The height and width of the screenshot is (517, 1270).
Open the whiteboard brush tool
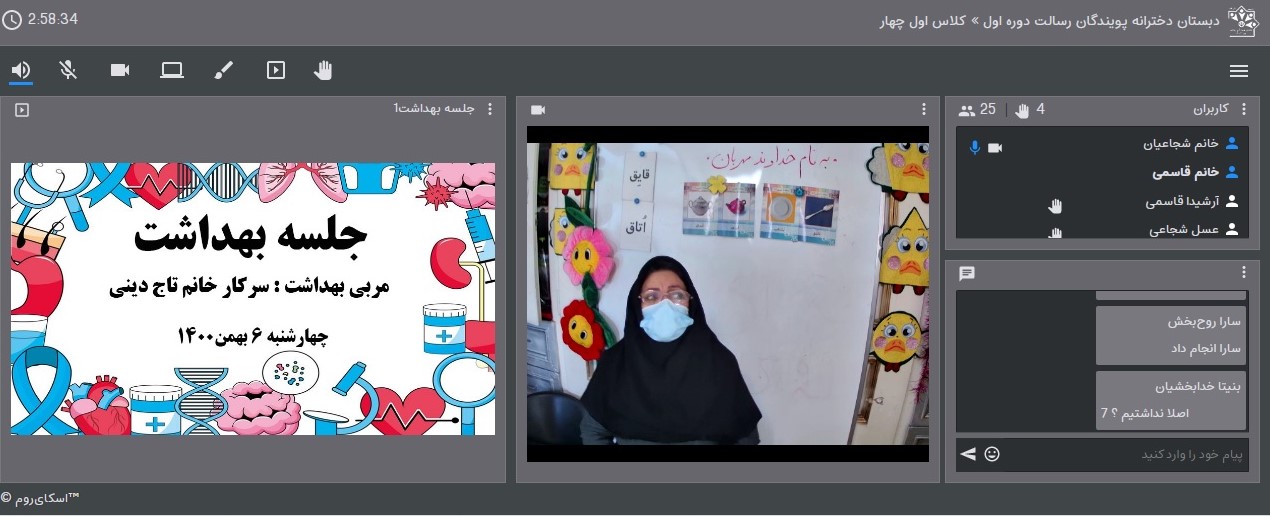tap(224, 70)
